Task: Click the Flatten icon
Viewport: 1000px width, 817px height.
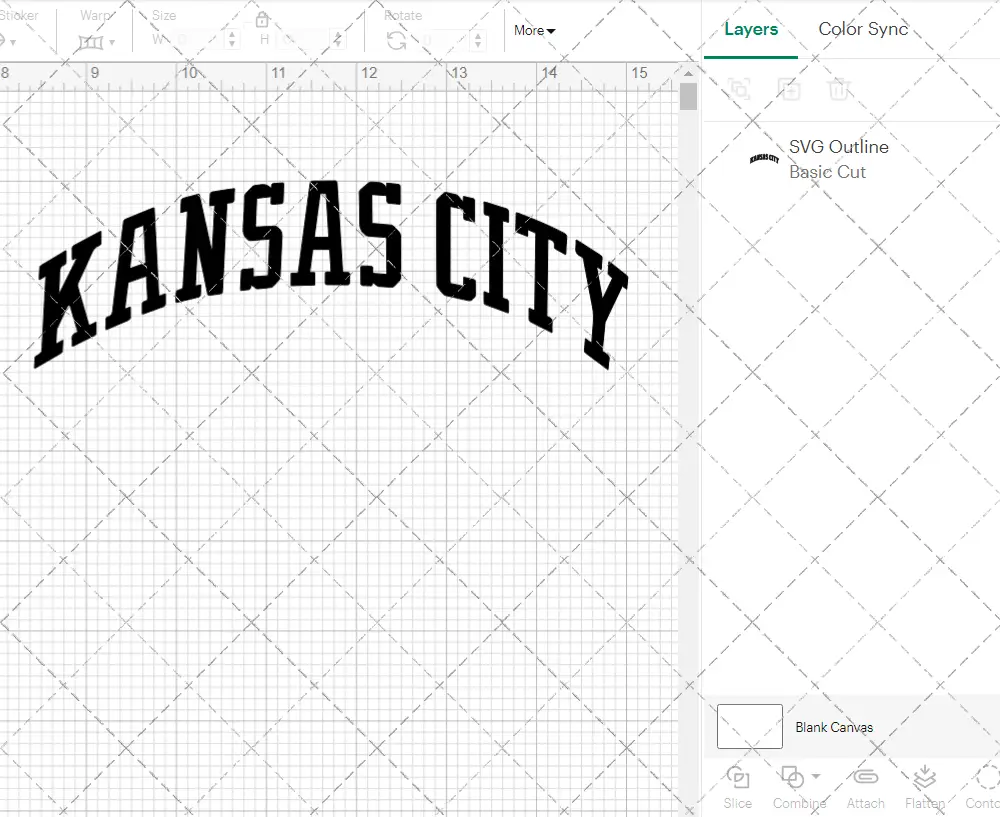Action: click(x=925, y=778)
